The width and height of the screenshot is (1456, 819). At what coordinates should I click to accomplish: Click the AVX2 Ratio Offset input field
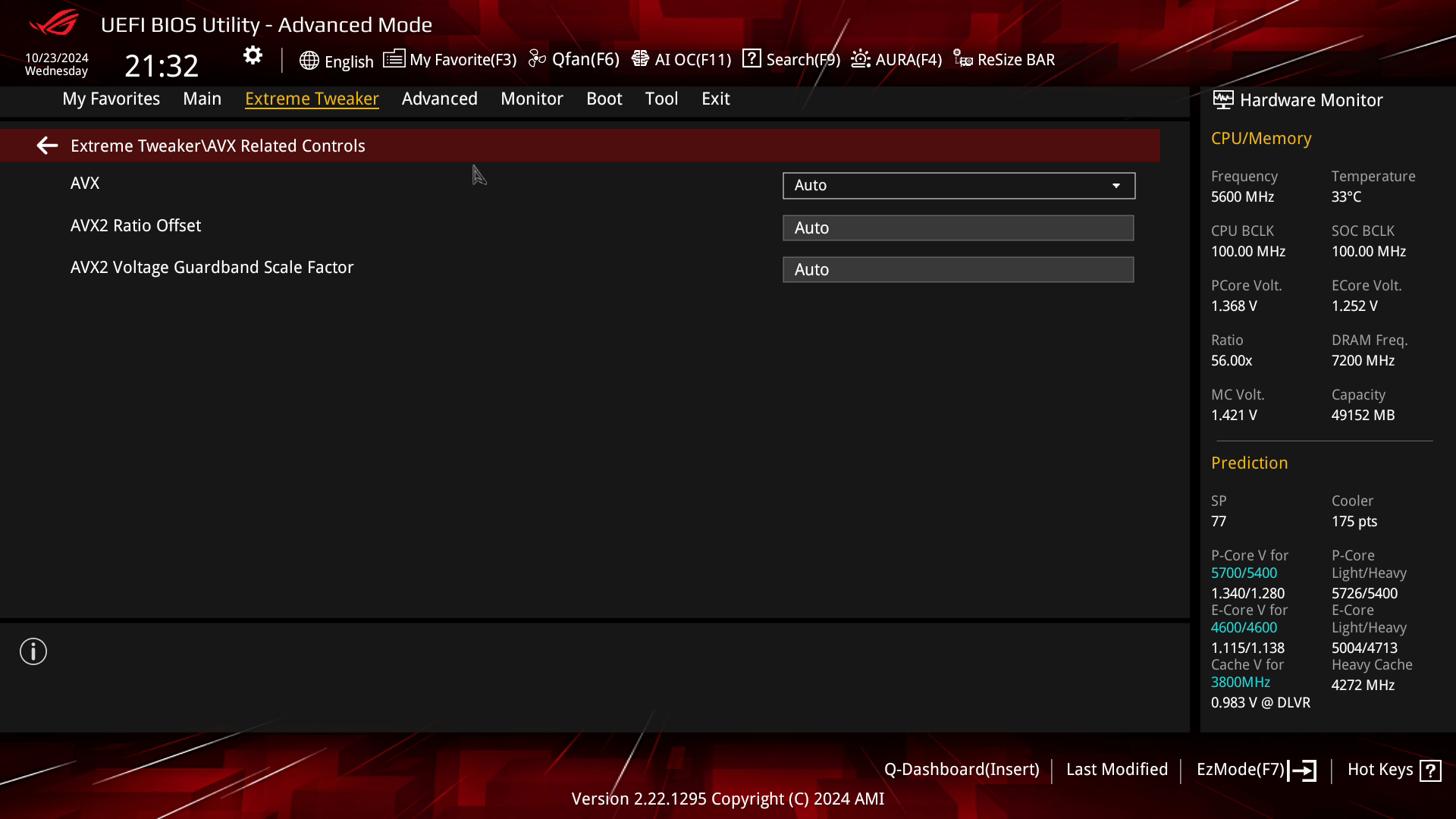click(958, 227)
